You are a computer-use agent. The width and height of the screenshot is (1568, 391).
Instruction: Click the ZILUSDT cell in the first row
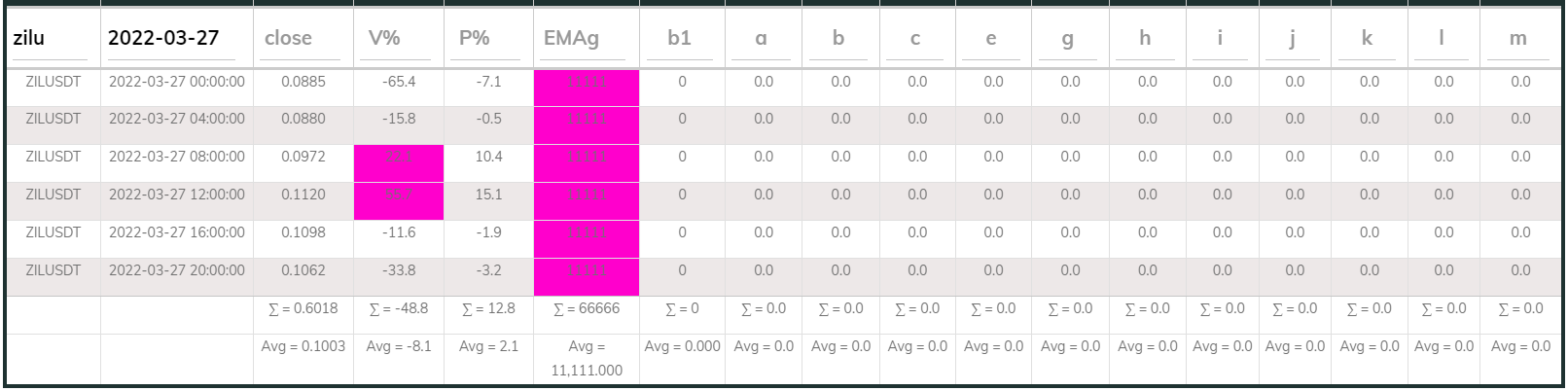[x=53, y=82]
